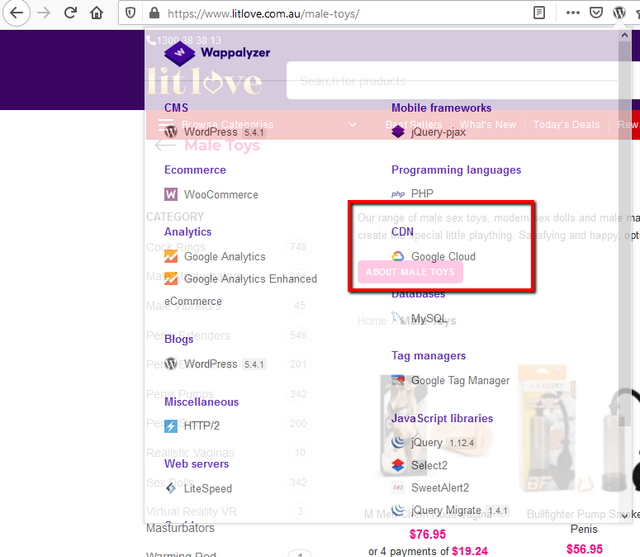This screenshot has height=557, width=640.
Task: Click the Select2 icon
Action: click(398, 465)
